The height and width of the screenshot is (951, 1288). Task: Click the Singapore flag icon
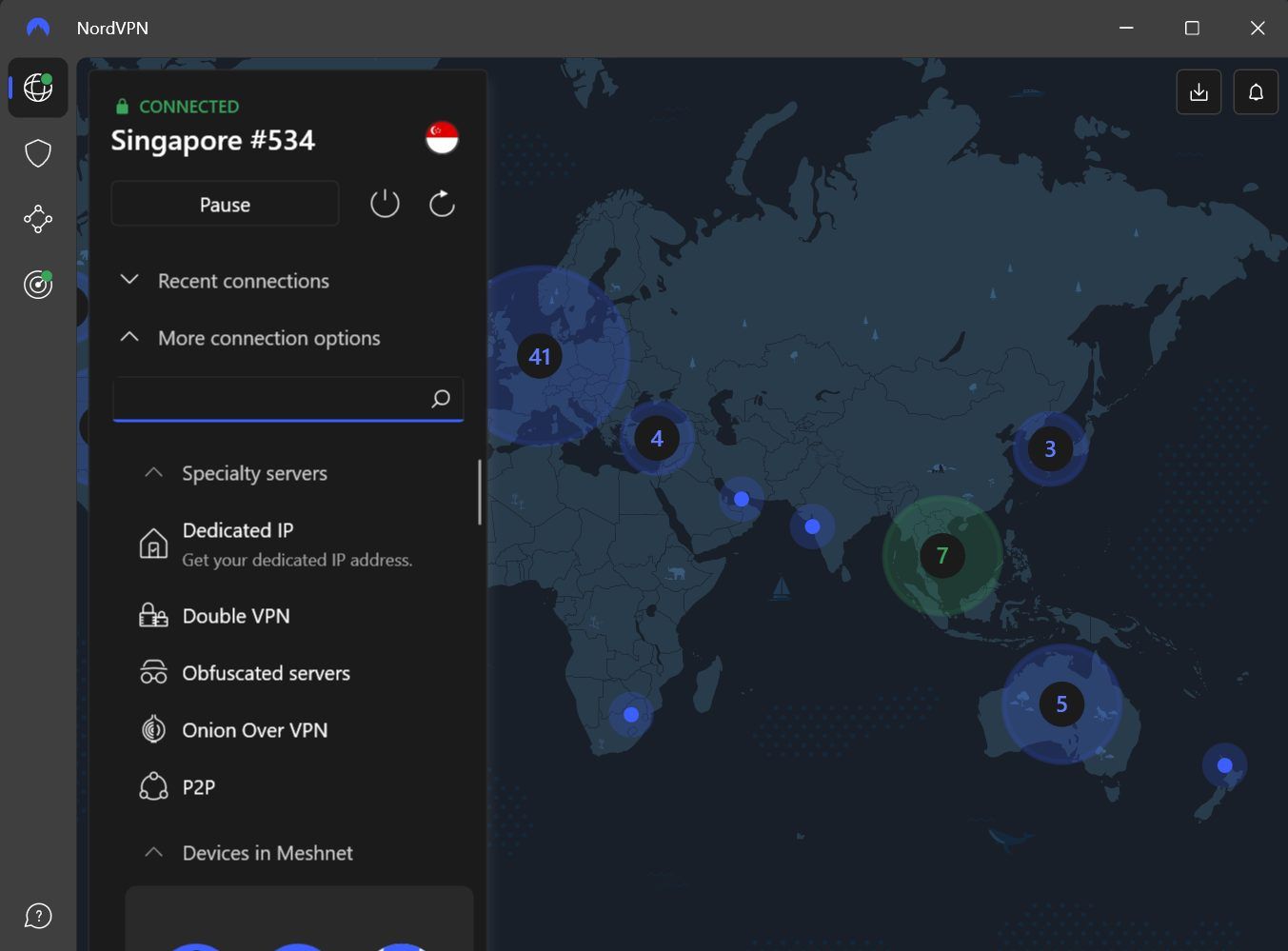pyautogui.click(x=442, y=139)
